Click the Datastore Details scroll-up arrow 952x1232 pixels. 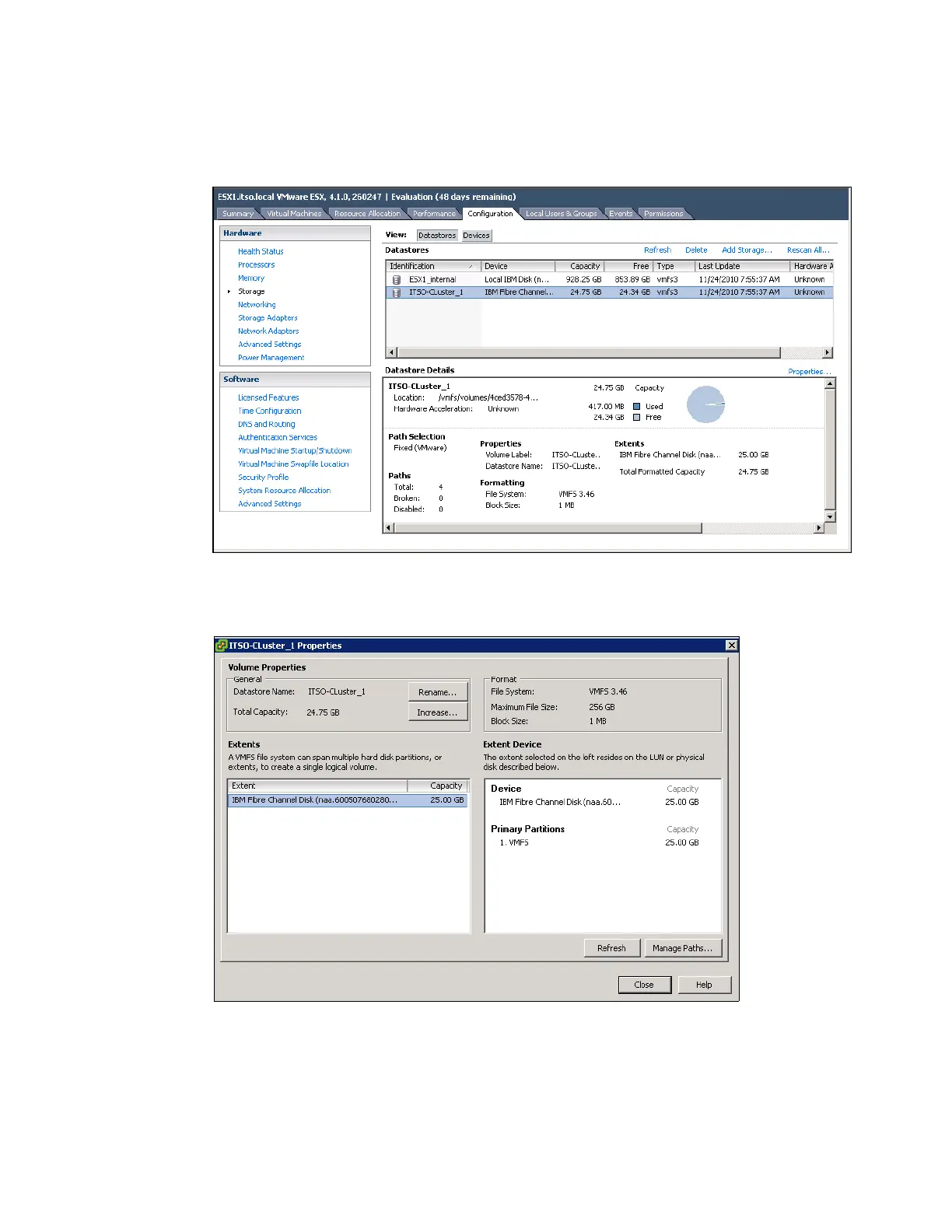[x=830, y=383]
